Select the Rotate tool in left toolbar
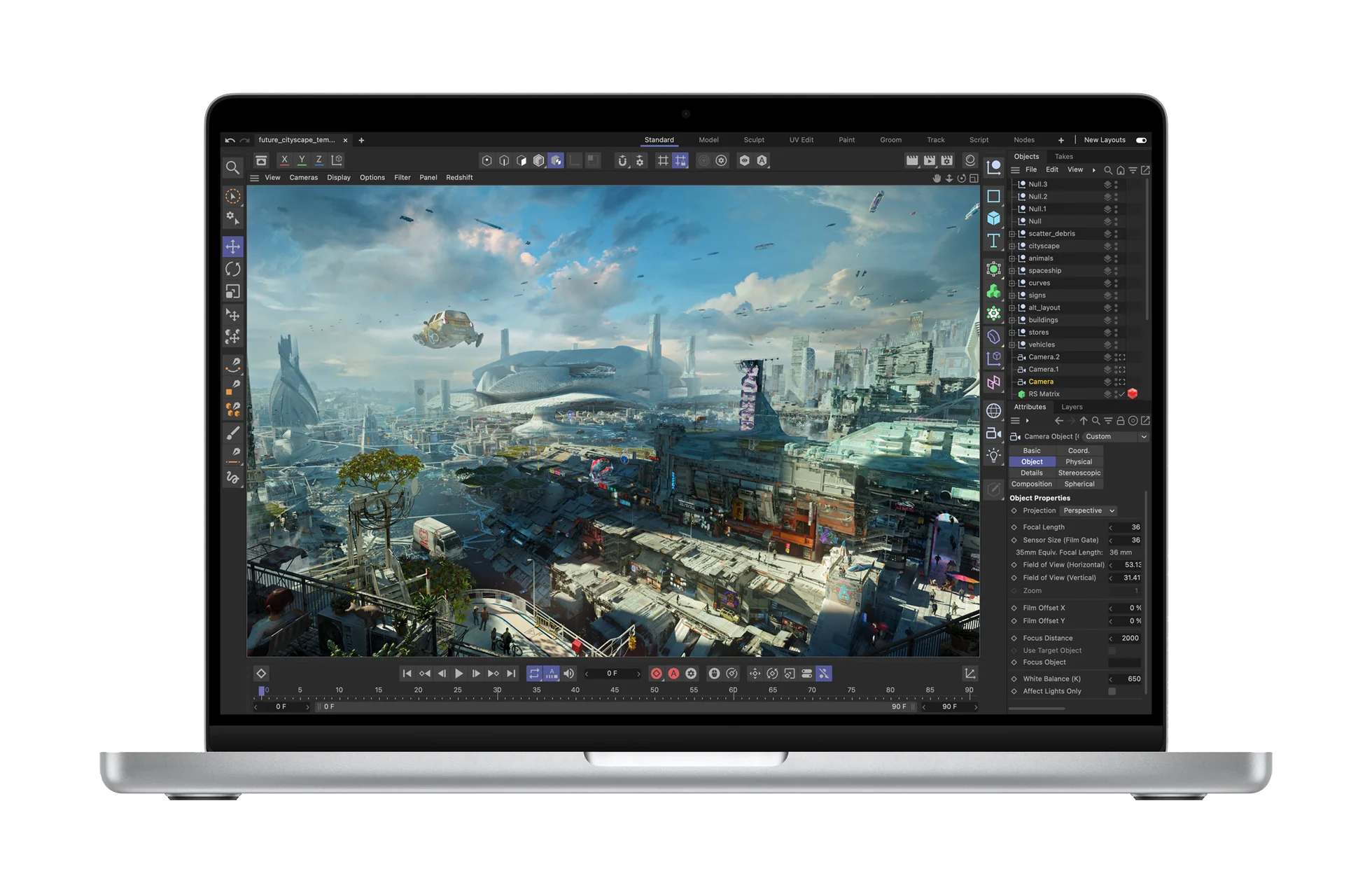 233,269
